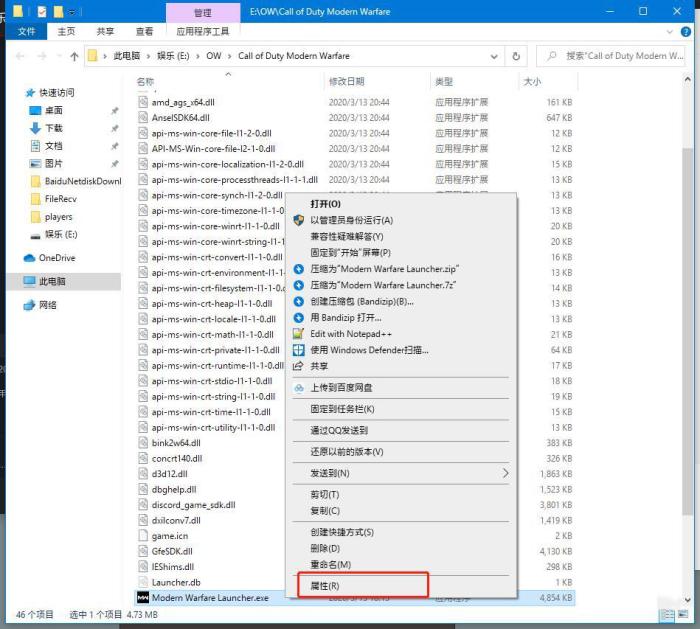Open the address bar history dropdown
The image size is (700, 629).
tap(494, 56)
